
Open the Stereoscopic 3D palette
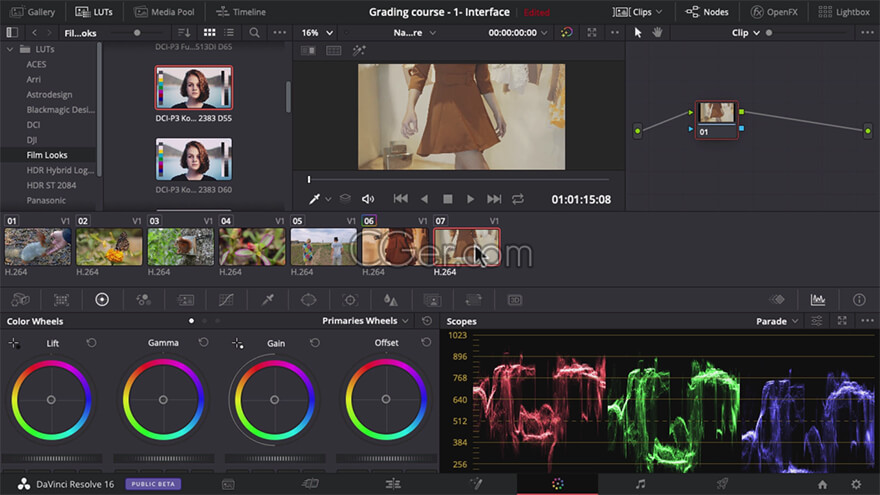pyautogui.click(x=515, y=300)
